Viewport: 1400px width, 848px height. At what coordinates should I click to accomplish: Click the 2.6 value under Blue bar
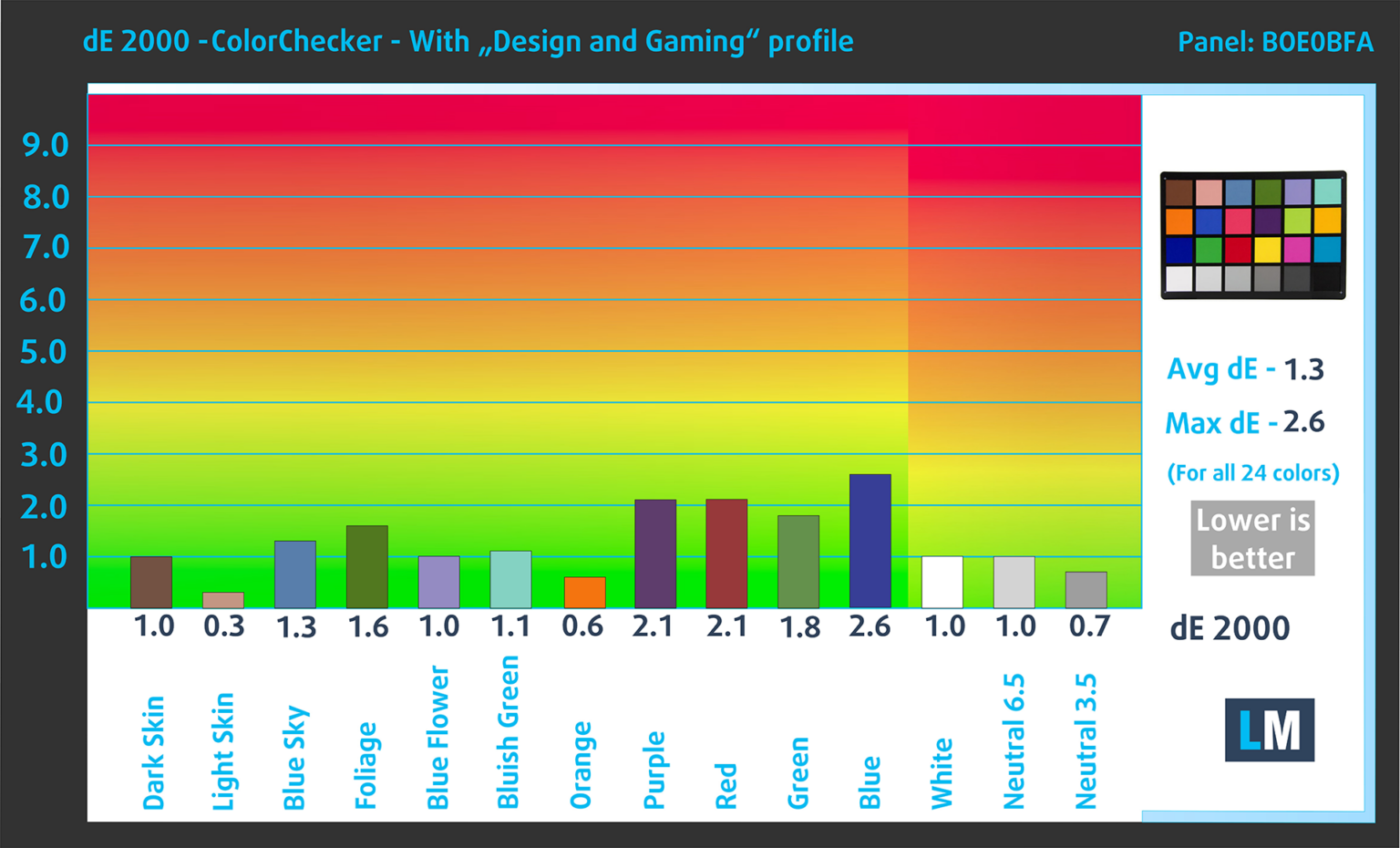tap(870, 626)
